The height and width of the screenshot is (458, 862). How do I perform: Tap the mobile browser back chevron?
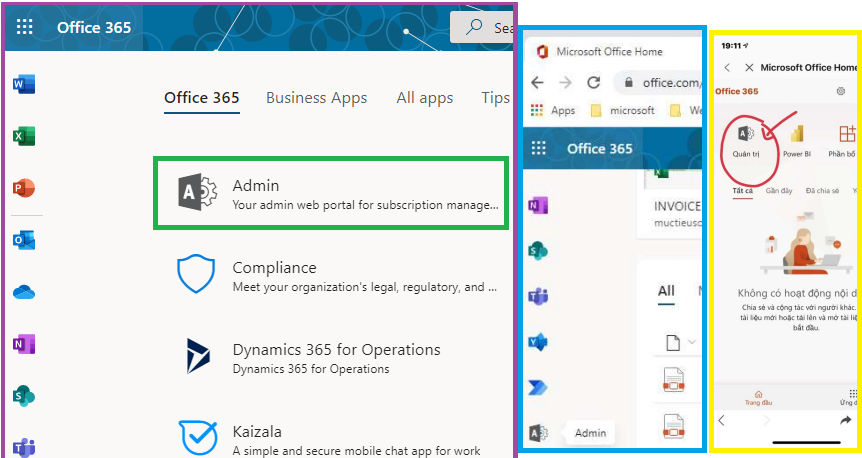(x=722, y=421)
